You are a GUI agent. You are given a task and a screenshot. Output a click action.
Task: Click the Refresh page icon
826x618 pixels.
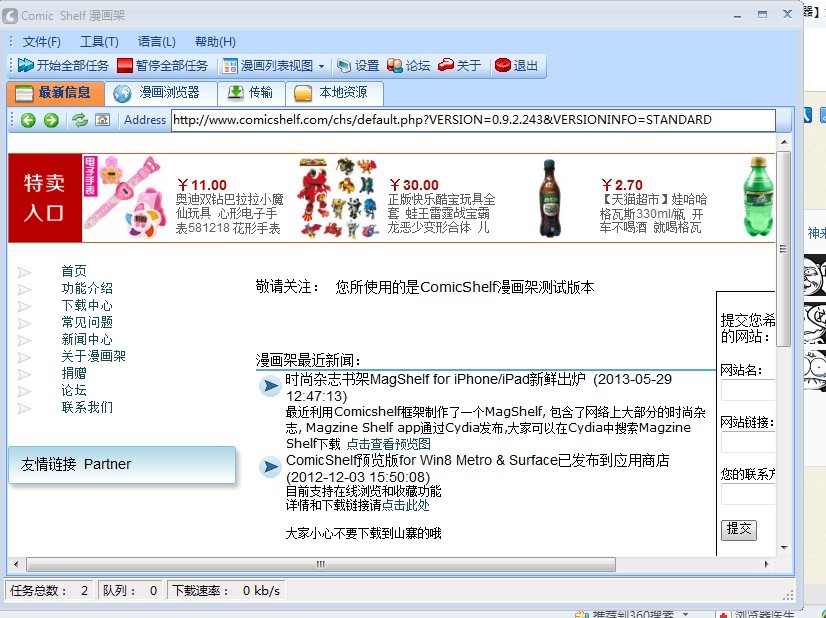80,120
